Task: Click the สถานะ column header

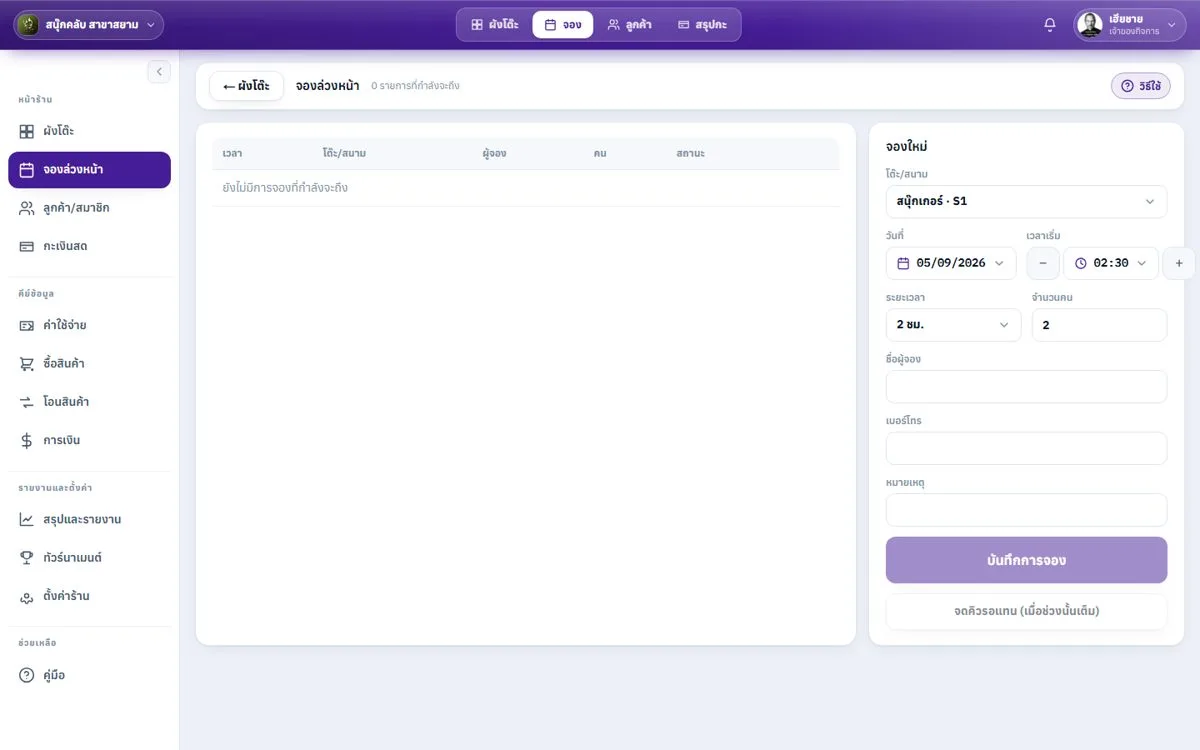Action: coord(690,154)
